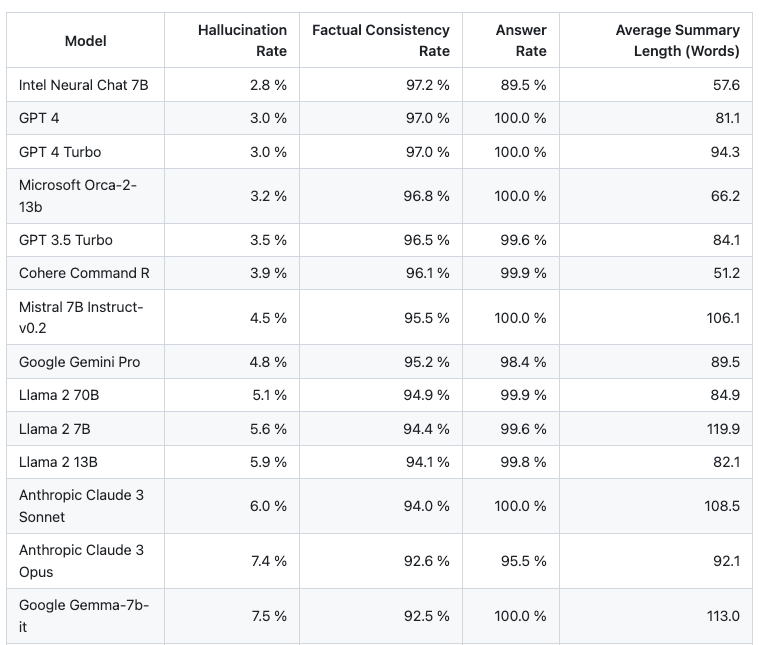Click the Hallucination Rate column header
This screenshot has height=645, width=762.
point(242,41)
